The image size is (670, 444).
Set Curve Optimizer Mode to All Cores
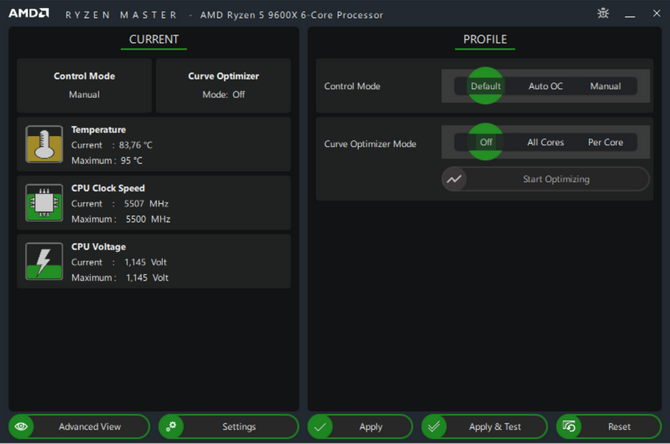click(545, 142)
